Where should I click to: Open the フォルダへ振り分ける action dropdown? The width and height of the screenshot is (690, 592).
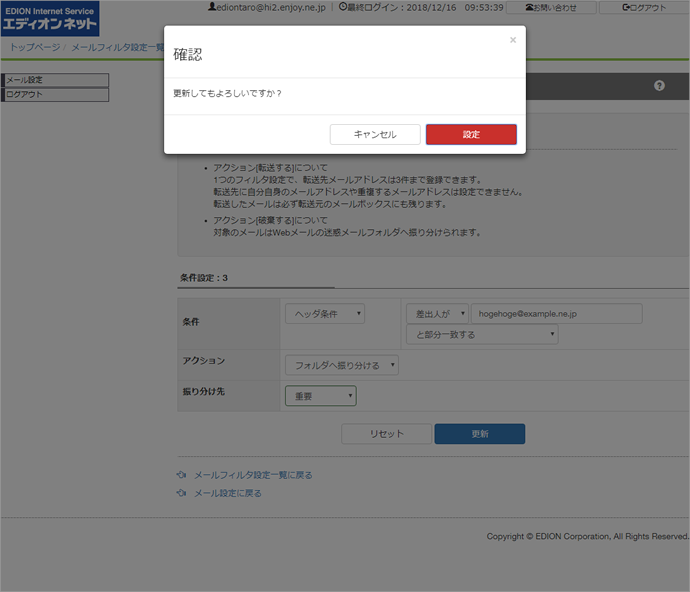[x=342, y=365]
